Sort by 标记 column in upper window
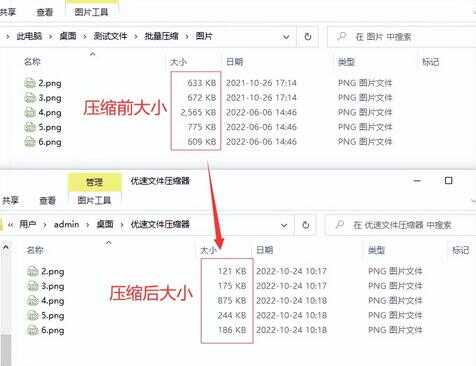 tap(430, 62)
